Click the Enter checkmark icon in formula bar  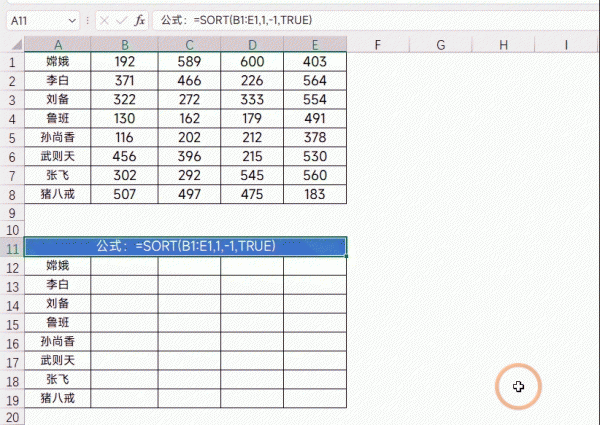click(120, 20)
